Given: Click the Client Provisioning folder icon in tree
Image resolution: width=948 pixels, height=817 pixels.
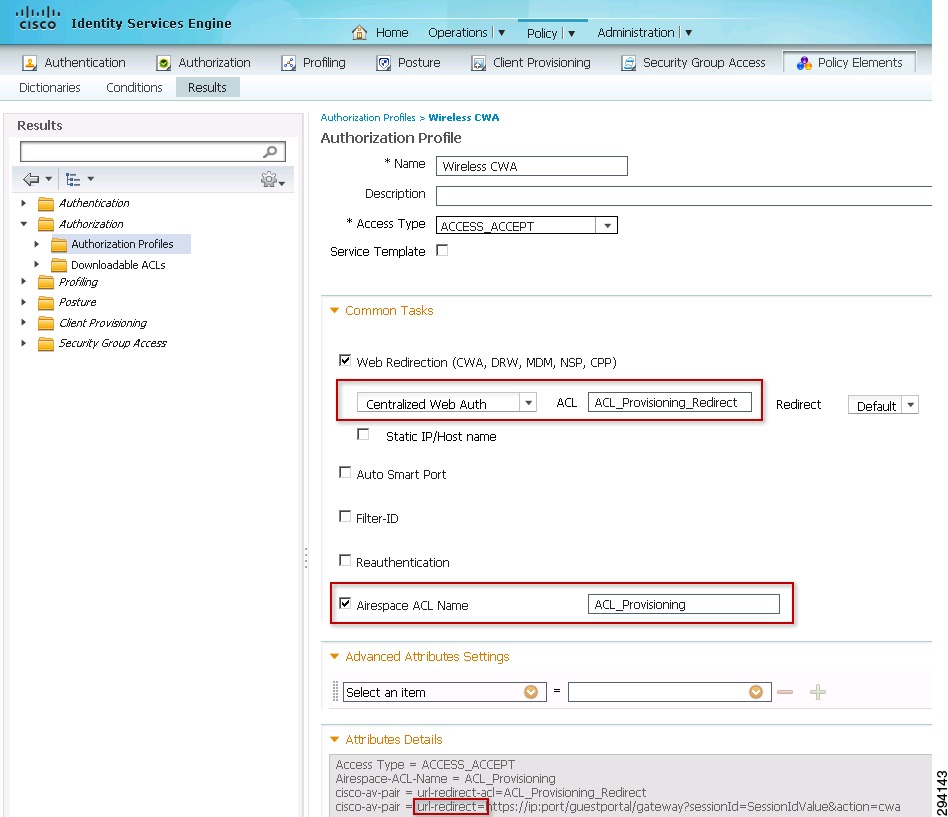Looking at the screenshot, I should 46,323.
